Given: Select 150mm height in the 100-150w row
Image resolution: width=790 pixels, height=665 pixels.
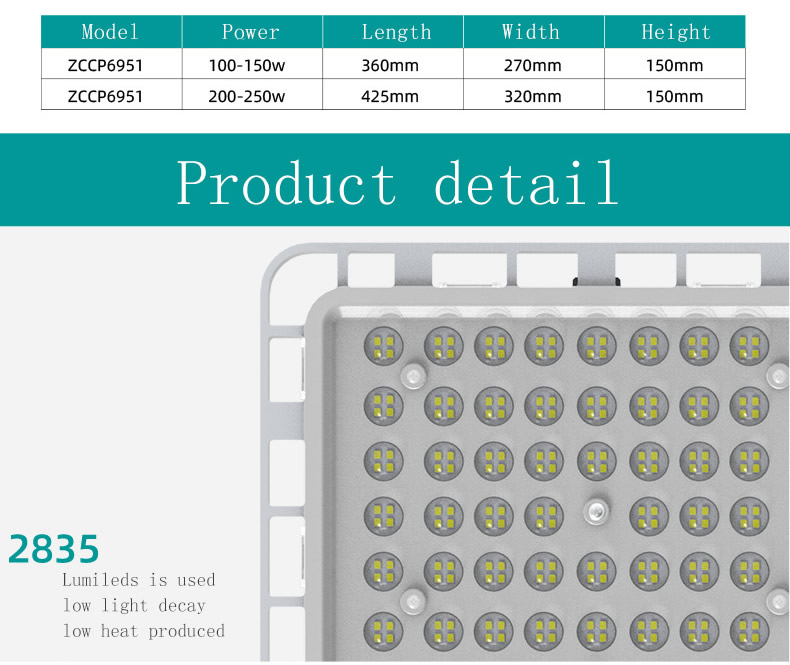Looking at the screenshot, I should coord(675,65).
